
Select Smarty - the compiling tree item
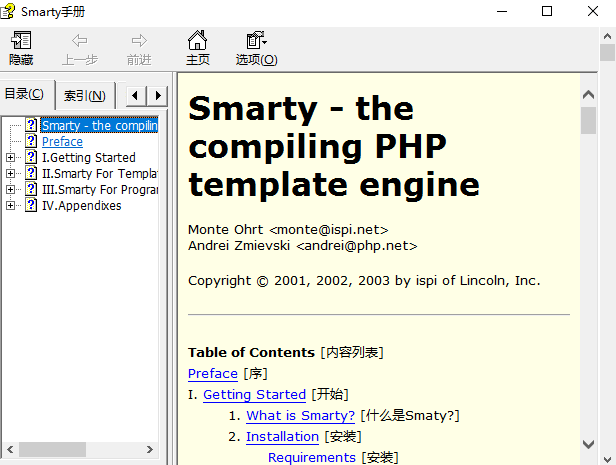99,126
